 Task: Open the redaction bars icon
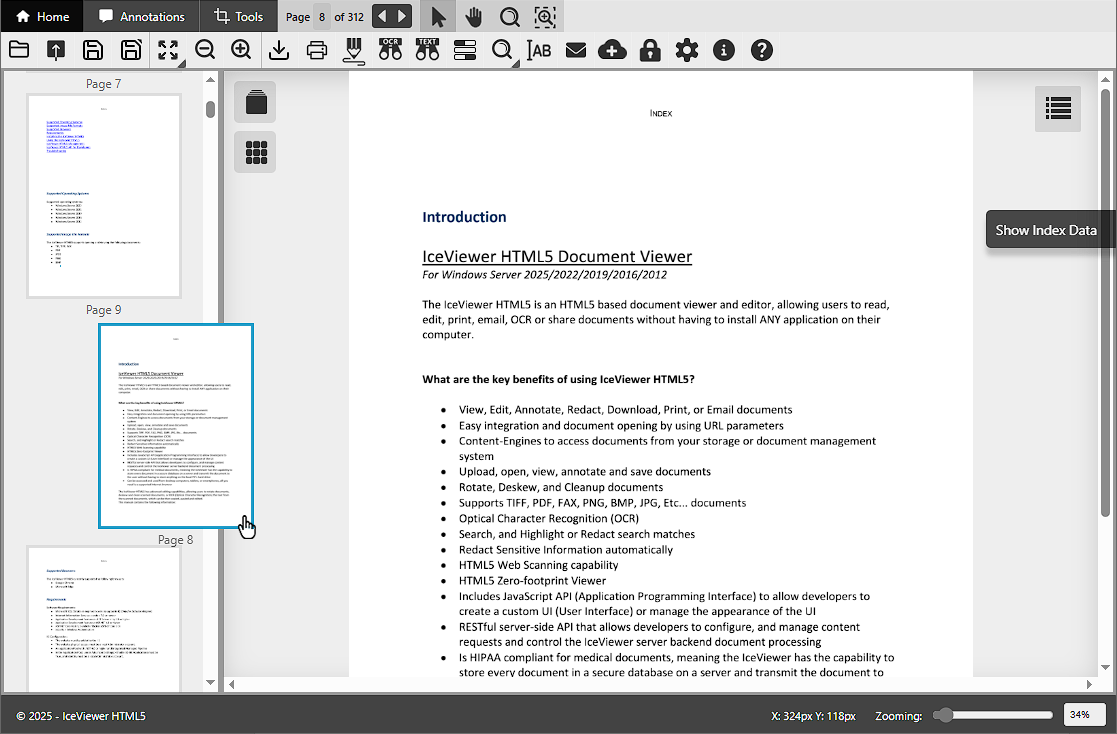pos(464,50)
